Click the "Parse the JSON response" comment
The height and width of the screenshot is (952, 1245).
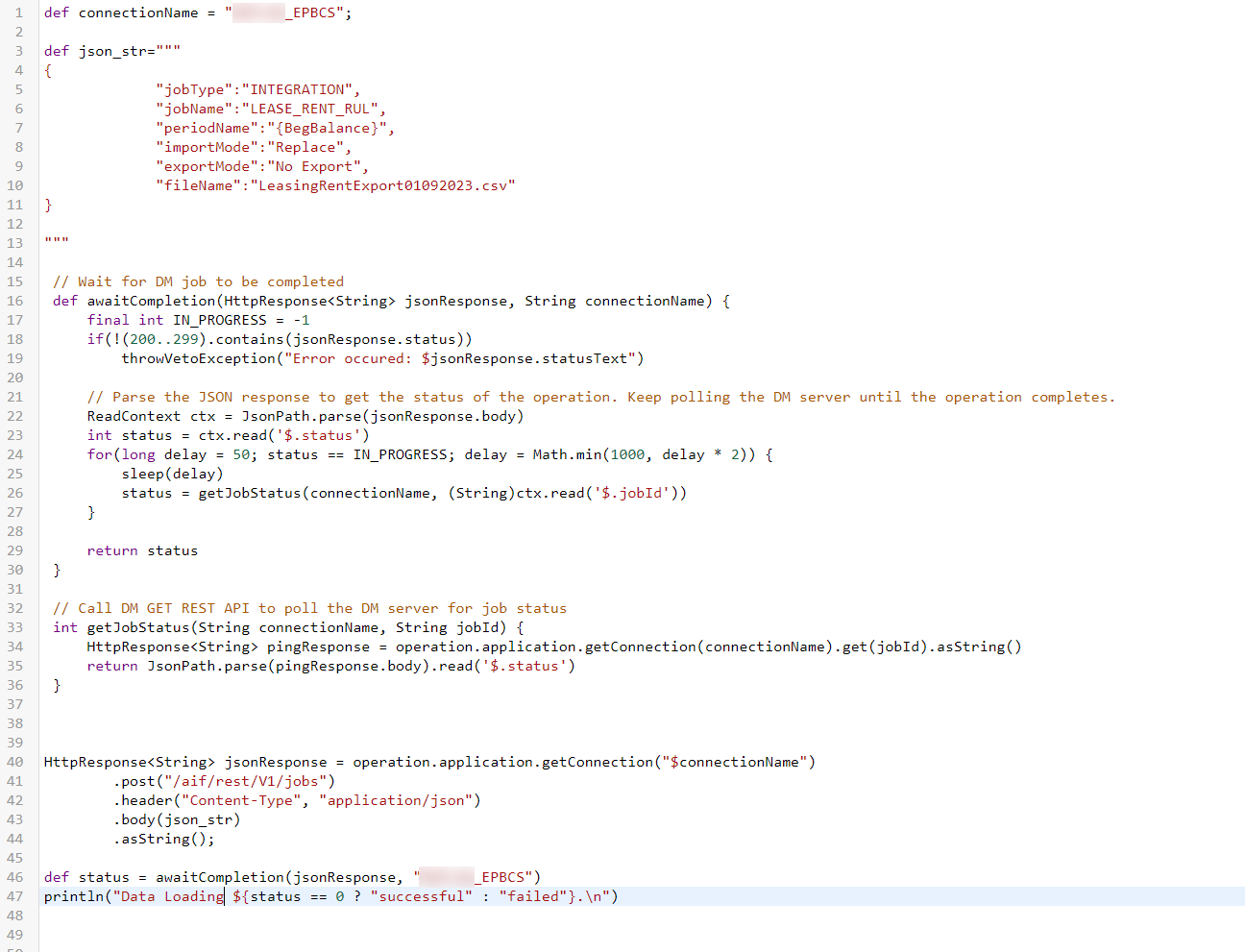601,397
